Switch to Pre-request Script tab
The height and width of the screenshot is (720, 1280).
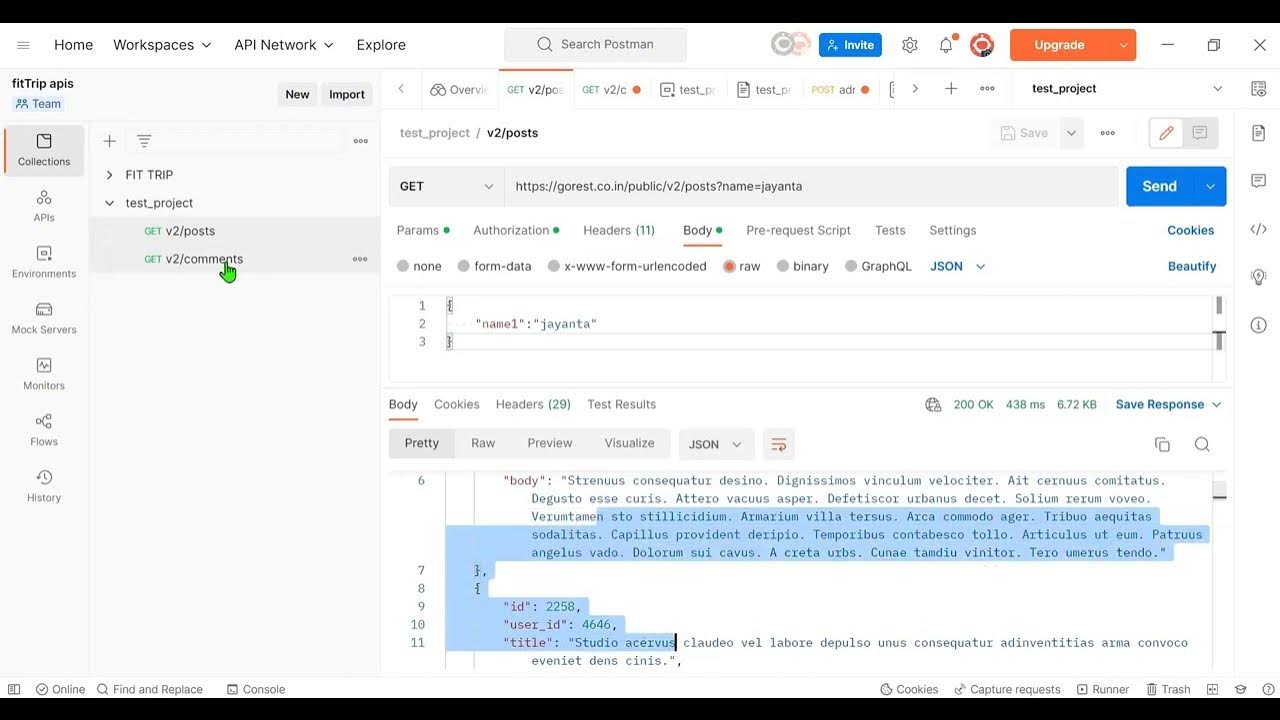[x=798, y=230]
